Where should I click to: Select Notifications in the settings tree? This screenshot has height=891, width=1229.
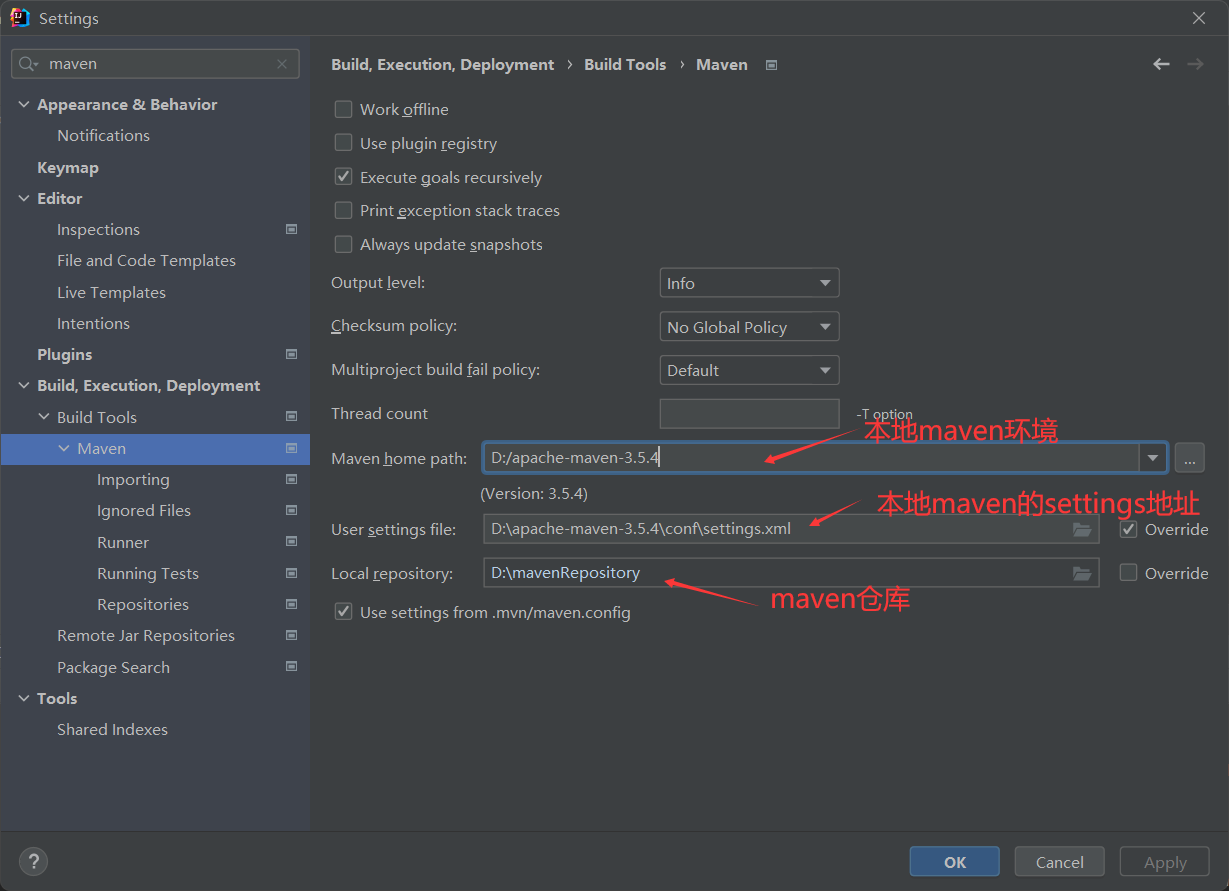103,136
